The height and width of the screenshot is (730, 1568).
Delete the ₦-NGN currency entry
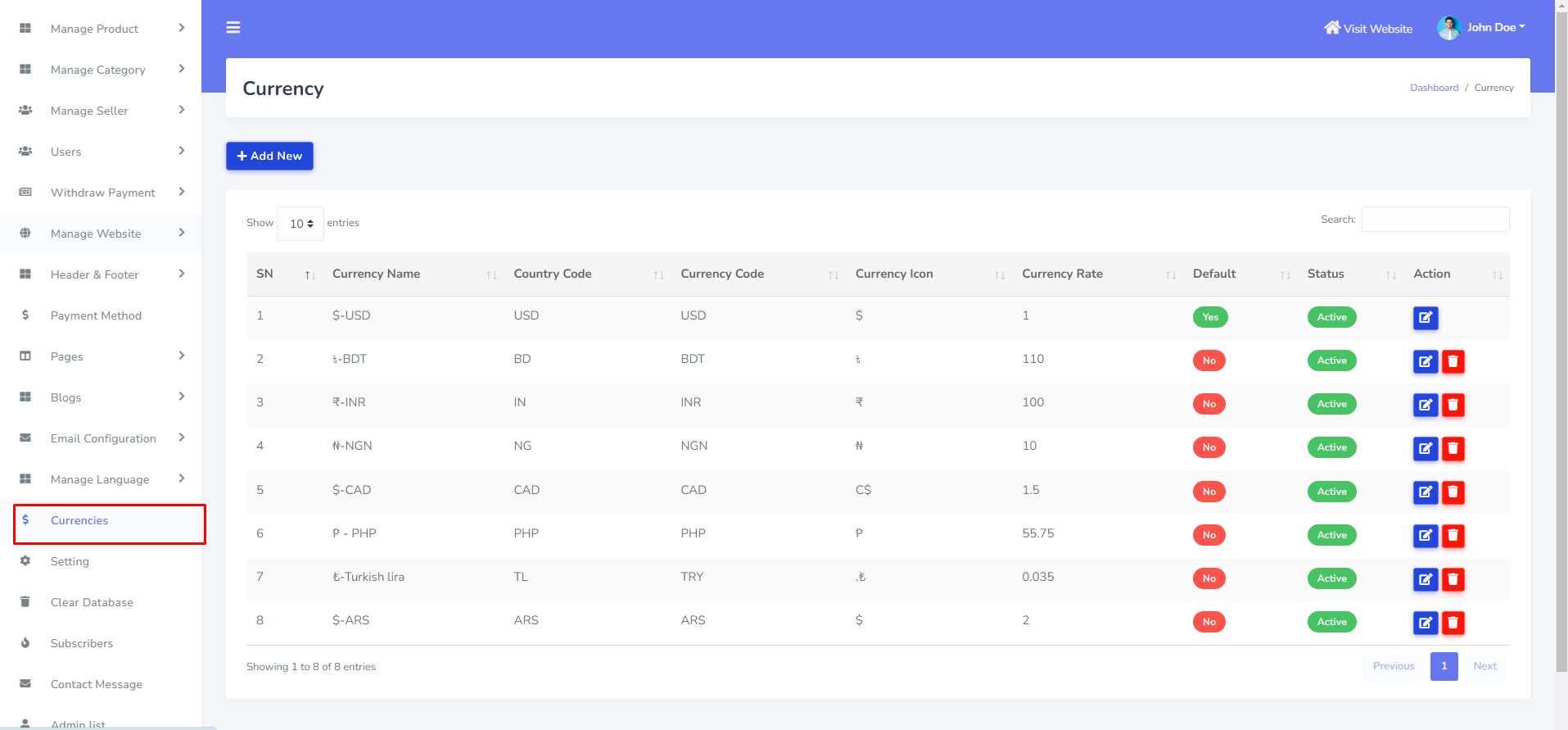1453,448
